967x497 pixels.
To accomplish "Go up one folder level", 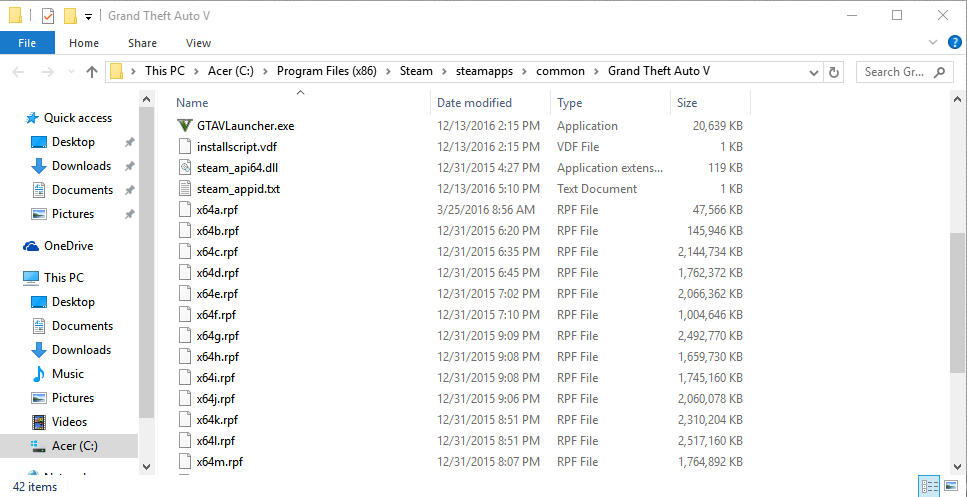I will [x=92, y=72].
